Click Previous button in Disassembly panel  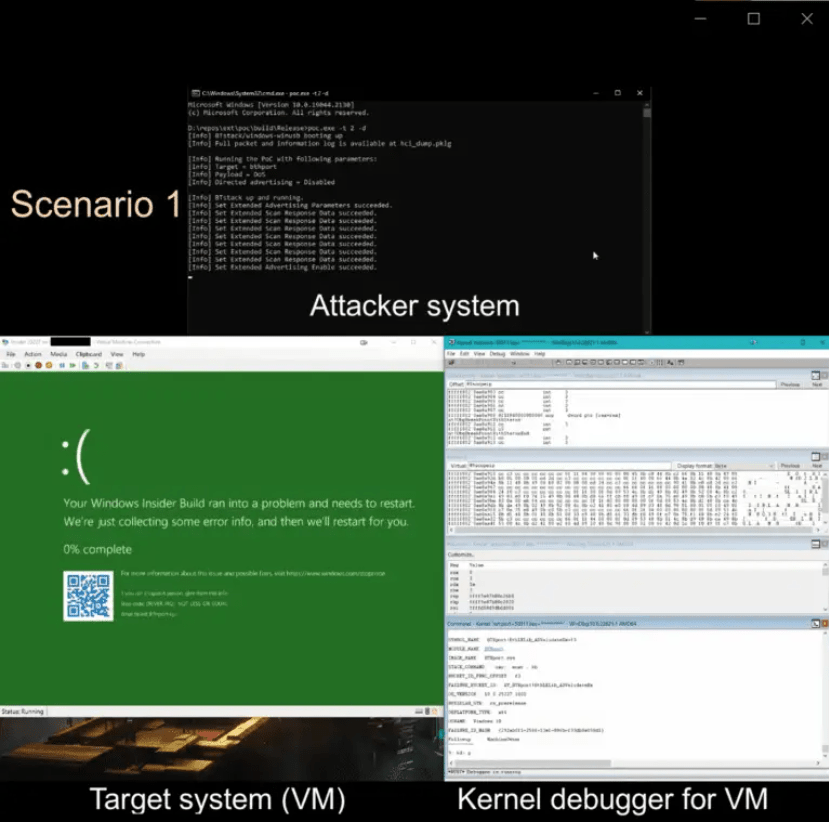[x=790, y=384]
